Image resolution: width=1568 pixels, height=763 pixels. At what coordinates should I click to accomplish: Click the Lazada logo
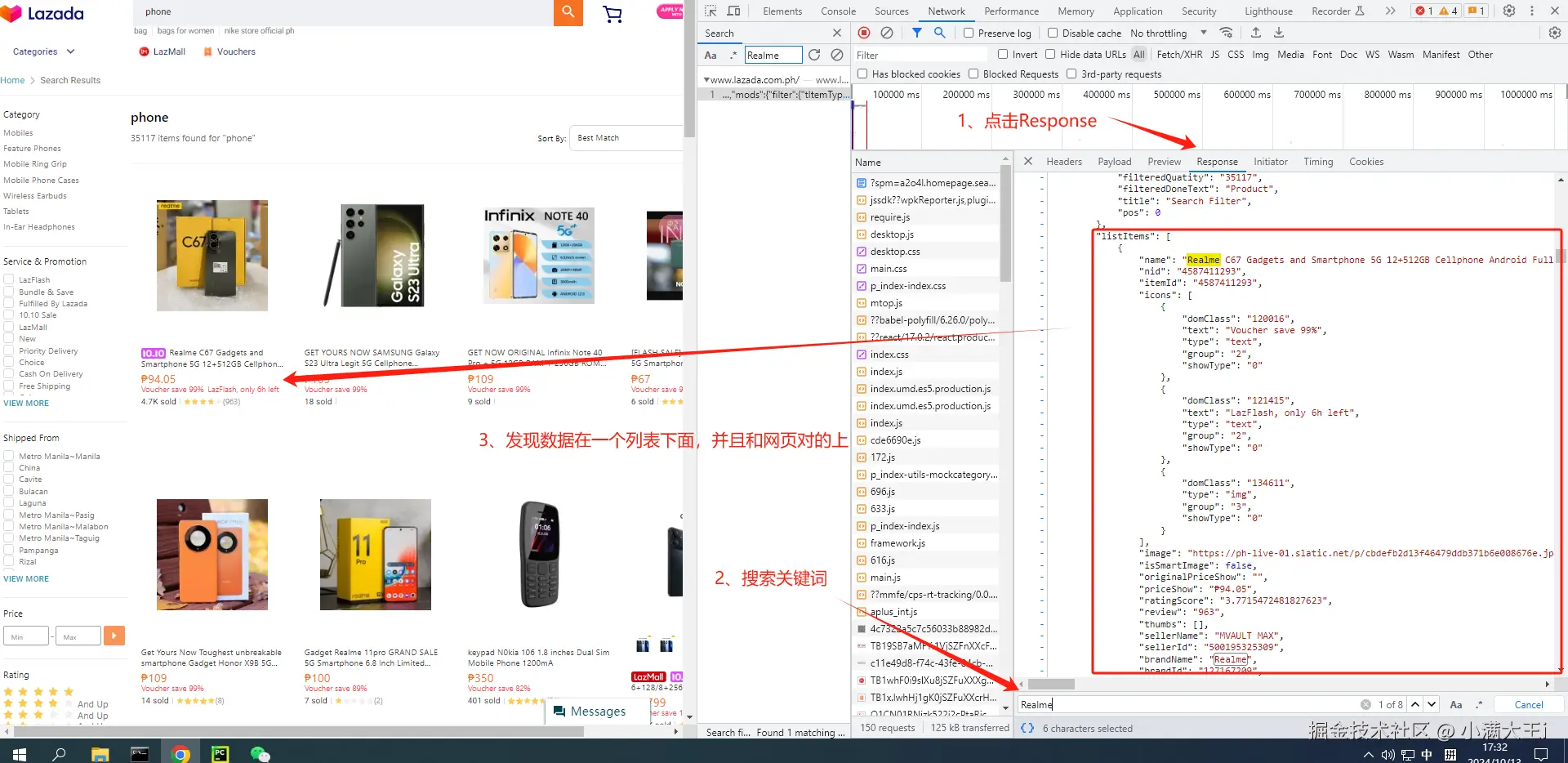[42, 14]
